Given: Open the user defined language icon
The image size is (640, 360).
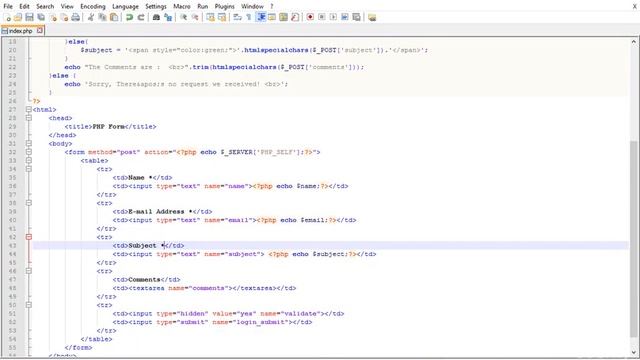Looking at the screenshot, I should click(x=272, y=17).
